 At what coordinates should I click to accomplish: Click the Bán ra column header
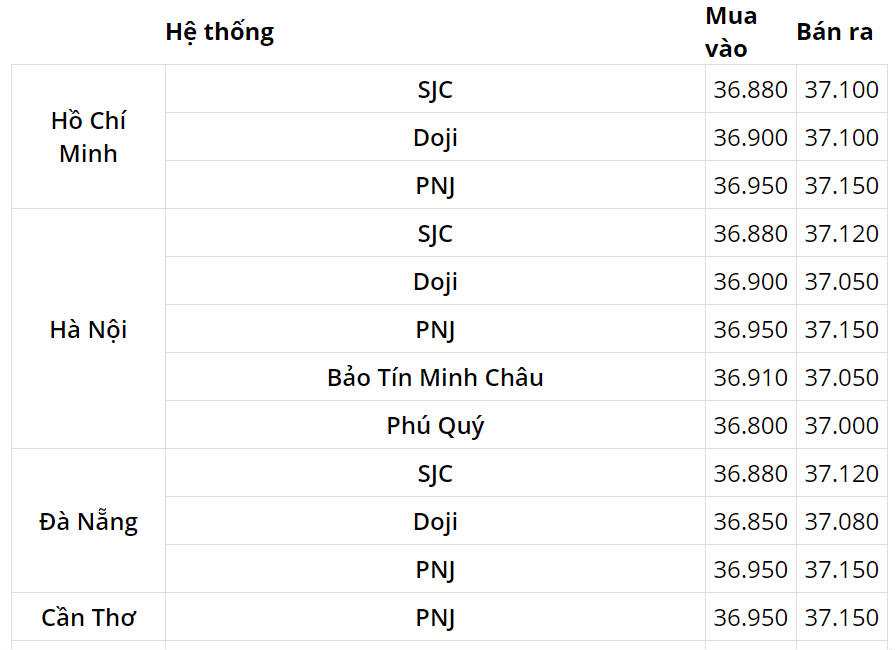835,32
